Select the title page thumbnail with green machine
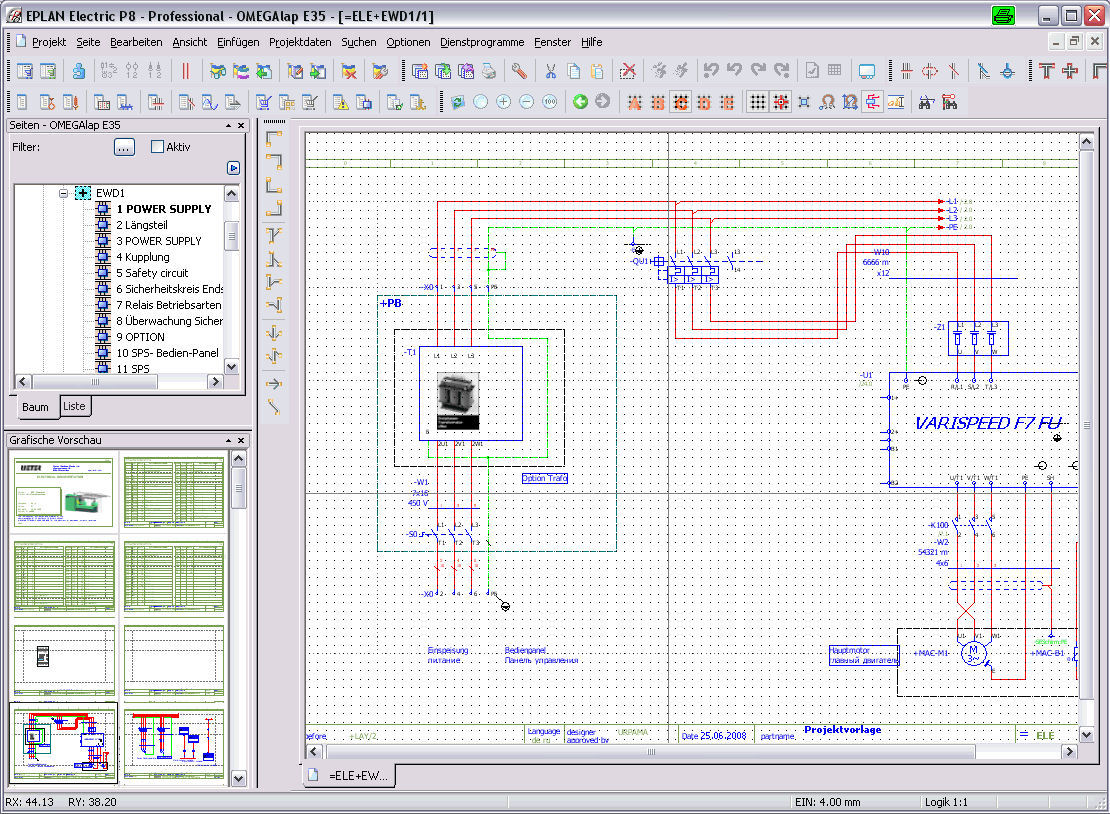The height and width of the screenshot is (814, 1110). [64, 492]
